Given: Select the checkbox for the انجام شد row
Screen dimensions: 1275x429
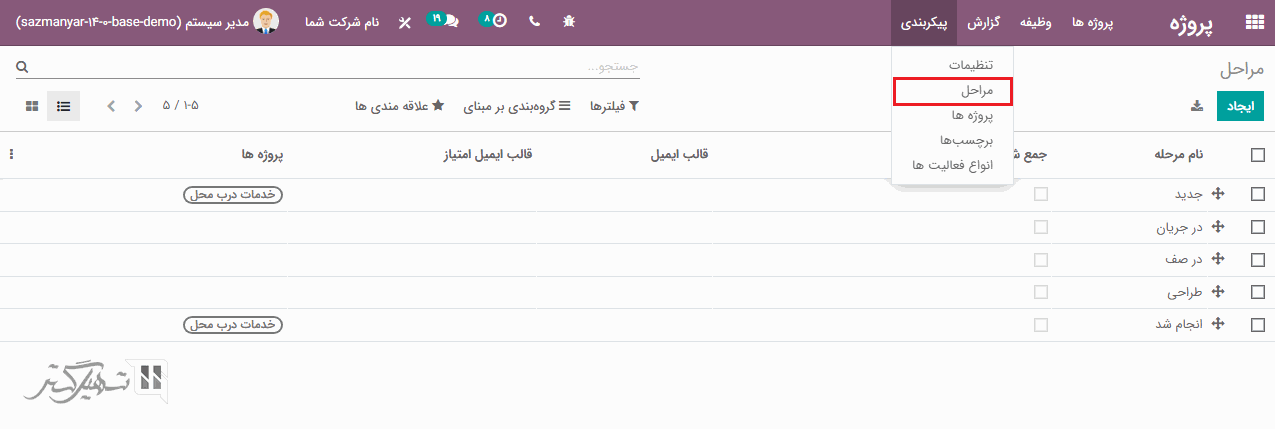Looking at the screenshot, I should point(1258,325).
